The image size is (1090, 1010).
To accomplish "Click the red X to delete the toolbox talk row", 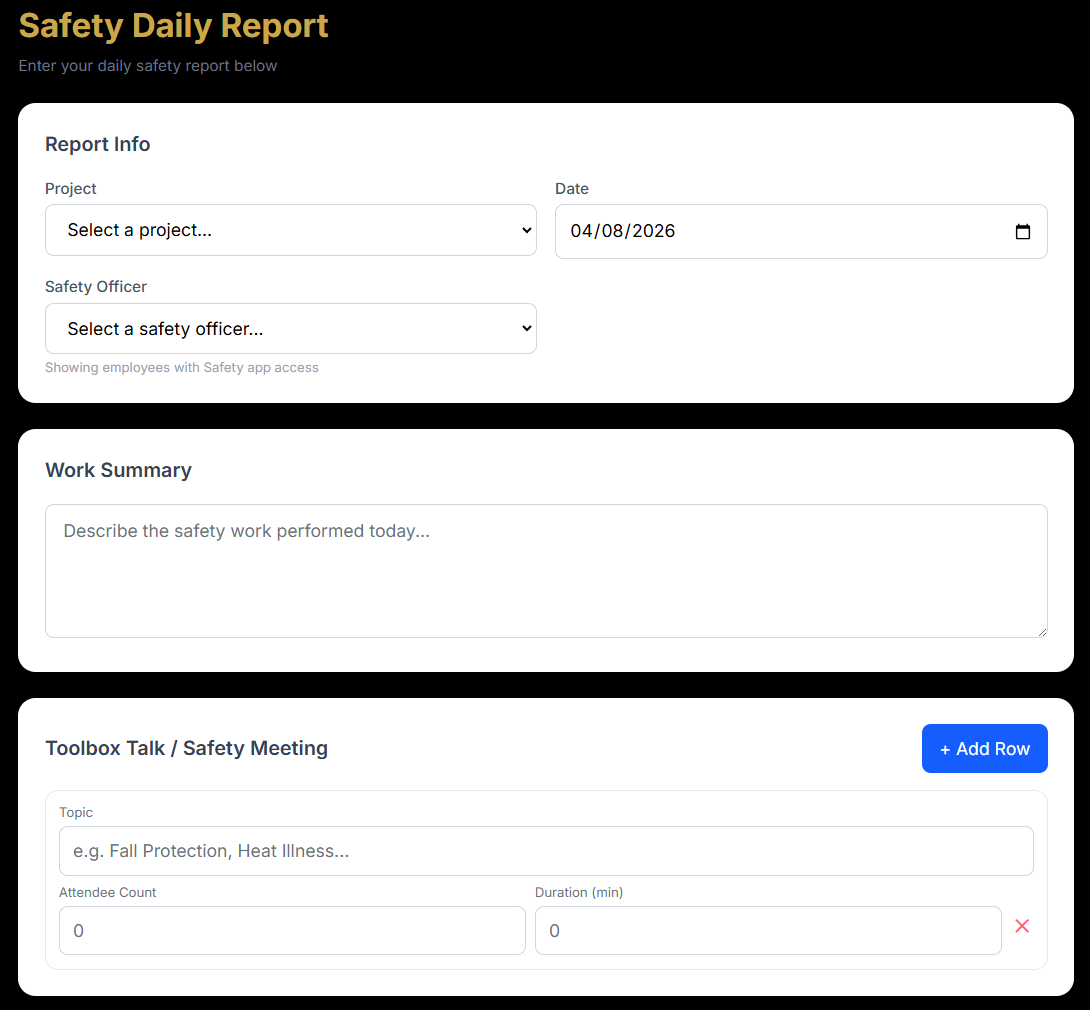I will 1022,926.
